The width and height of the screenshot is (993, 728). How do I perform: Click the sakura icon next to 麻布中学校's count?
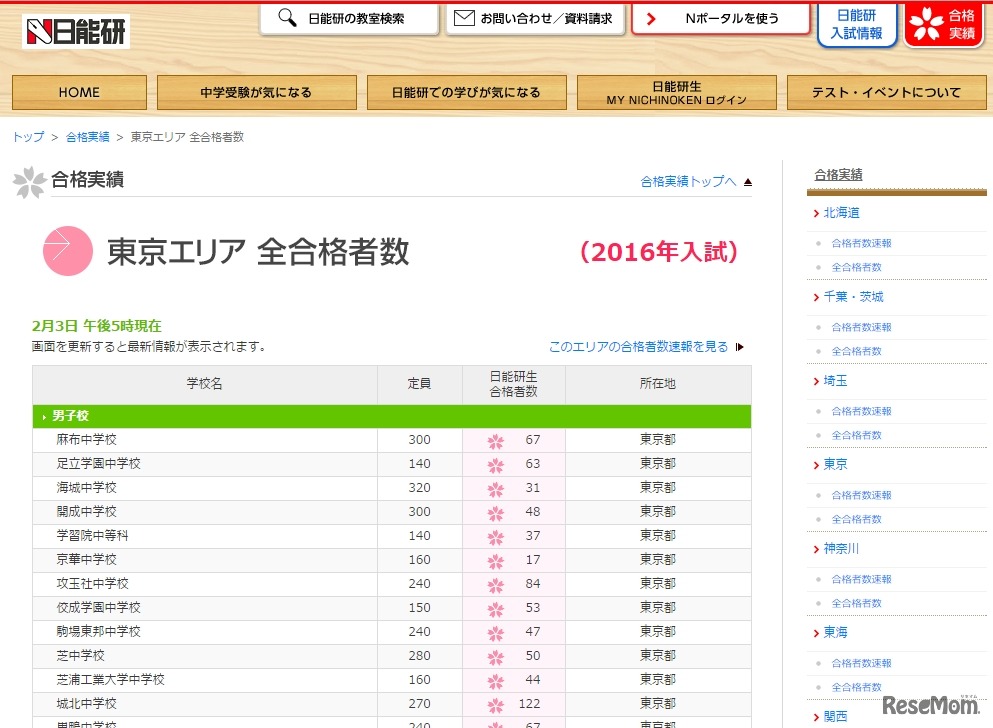tap(496, 440)
